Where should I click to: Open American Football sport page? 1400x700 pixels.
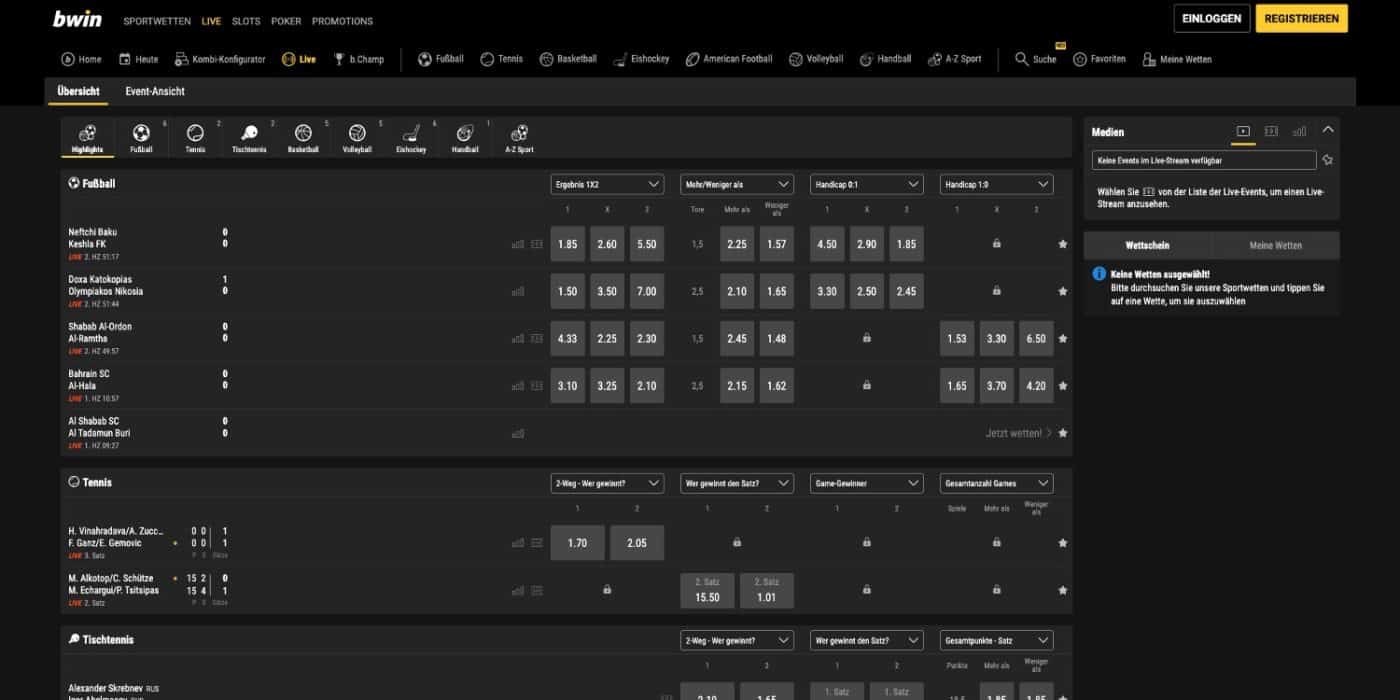[x=729, y=59]
